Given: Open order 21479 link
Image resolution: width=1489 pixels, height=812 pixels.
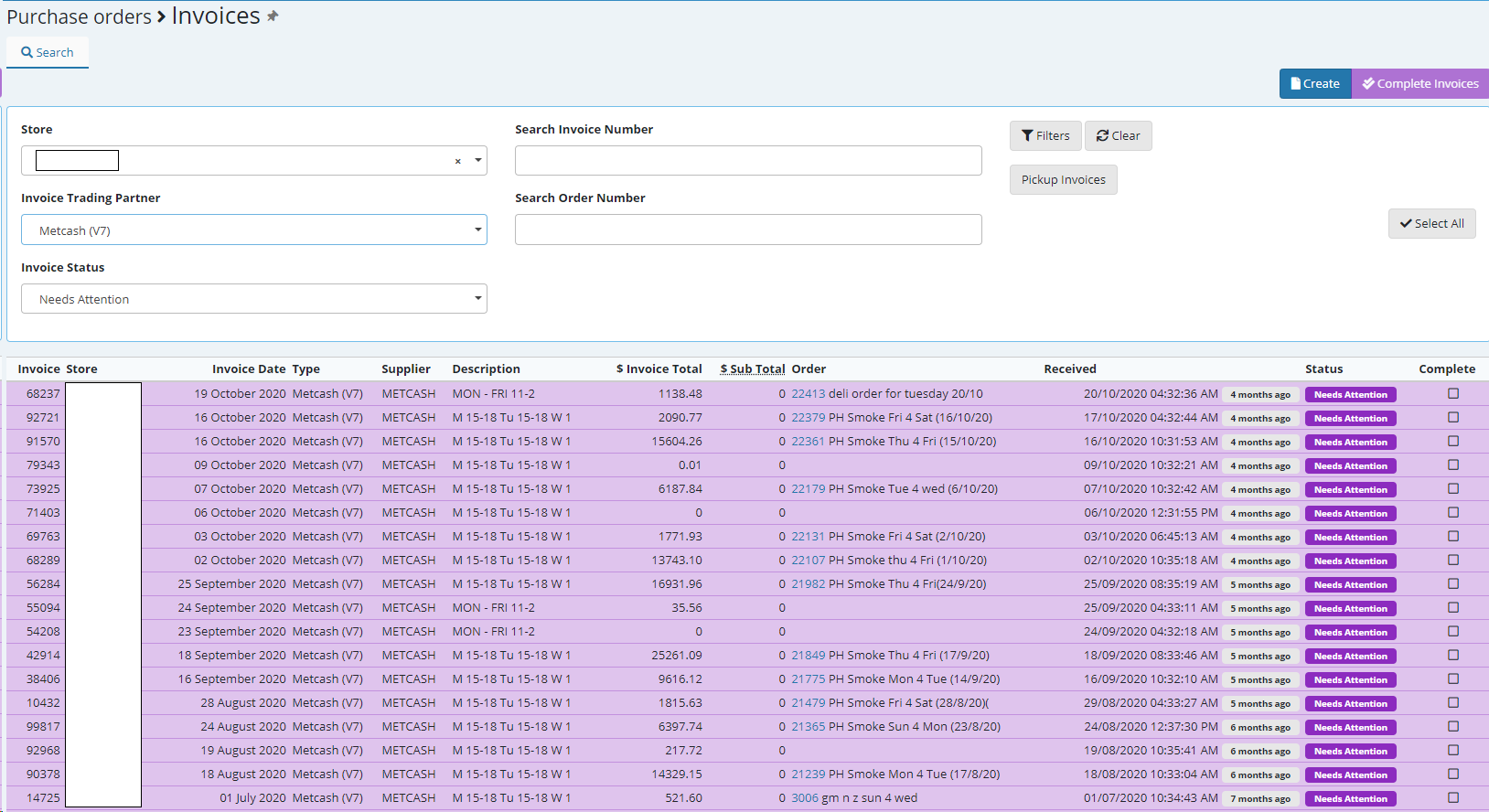Looking at the screenshot, I should (x=809, y=703).
